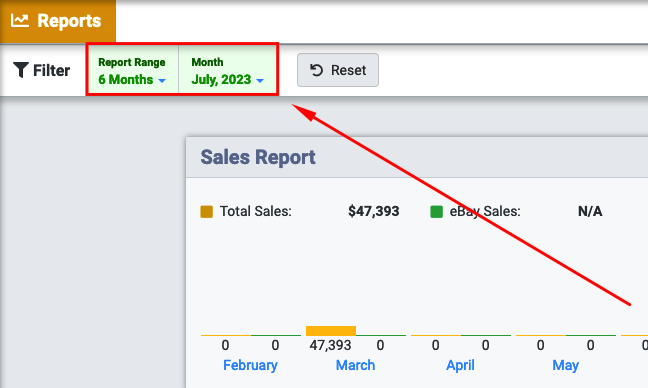The image size is (648, 388).
Task: Click the Sales Report heading
Action: click(x=258, y=157)
